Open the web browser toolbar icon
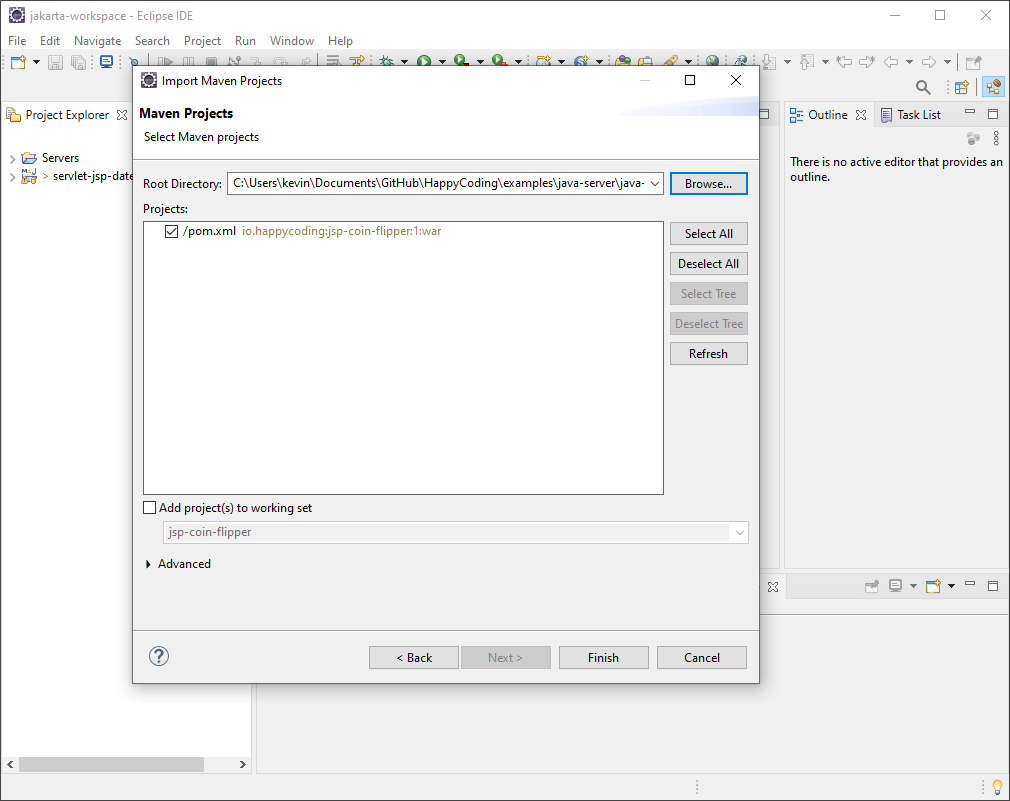The height and width of the screenshot is (801, 1010). pos(713,62)
